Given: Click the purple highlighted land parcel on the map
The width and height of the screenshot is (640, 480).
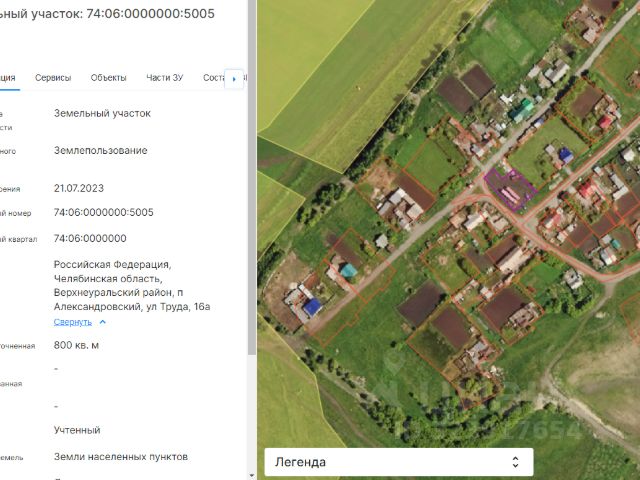Looking at the screenshot, I should [510, 189].
